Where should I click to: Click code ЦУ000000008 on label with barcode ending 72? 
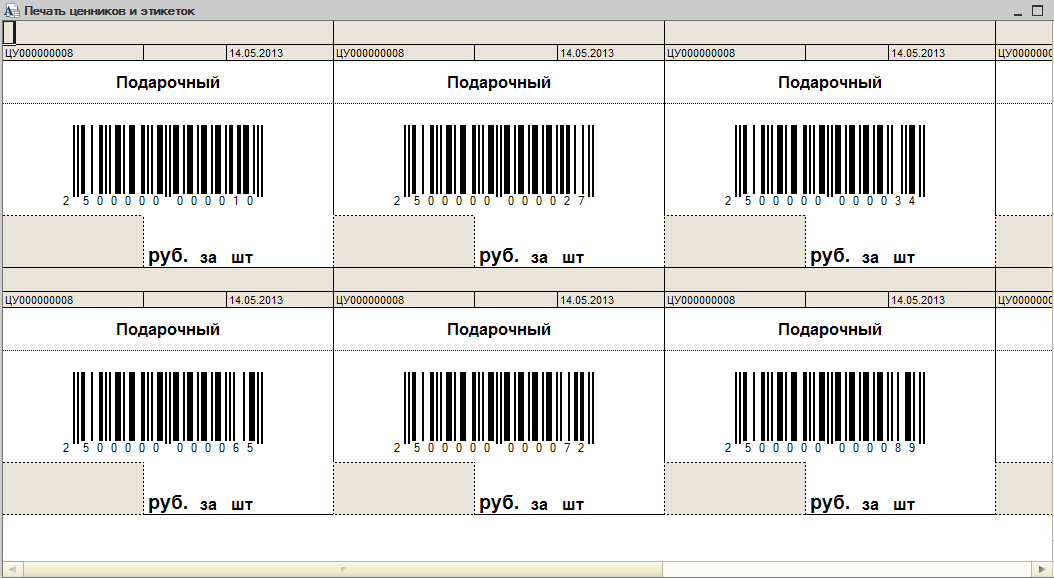(370, 300)
